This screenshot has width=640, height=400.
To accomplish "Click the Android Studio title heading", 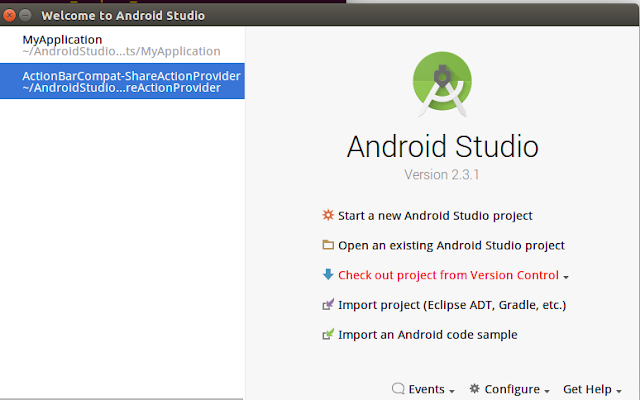I will (x=442, y=146).
